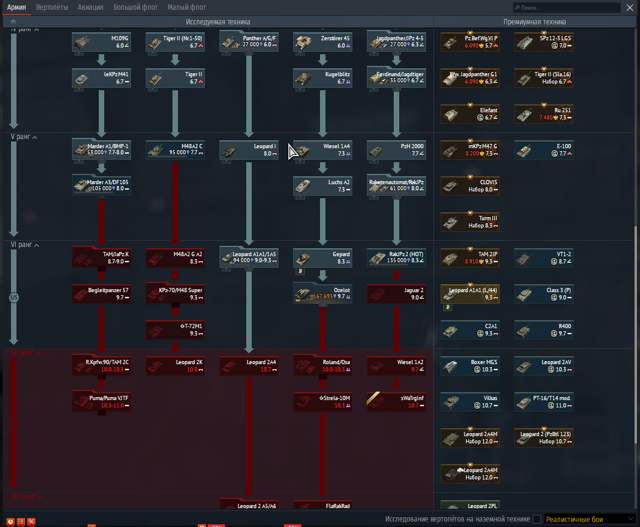Screen dimensions: 640x527
Task: Collapse the V ранг section
Action: pos(24,137)
